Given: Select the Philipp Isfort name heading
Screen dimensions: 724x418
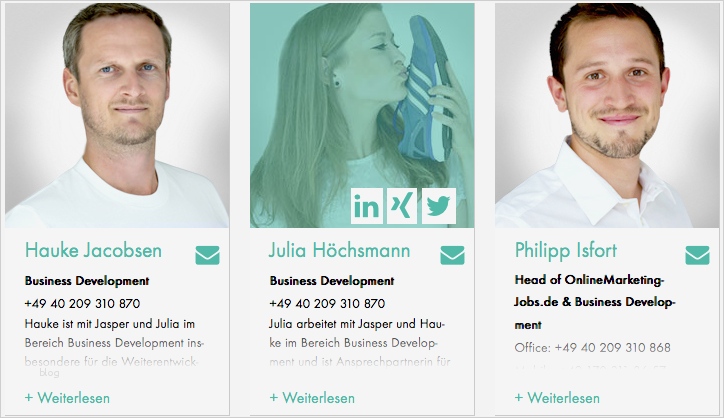Looking at the screenshot, I should click(566, 251).
